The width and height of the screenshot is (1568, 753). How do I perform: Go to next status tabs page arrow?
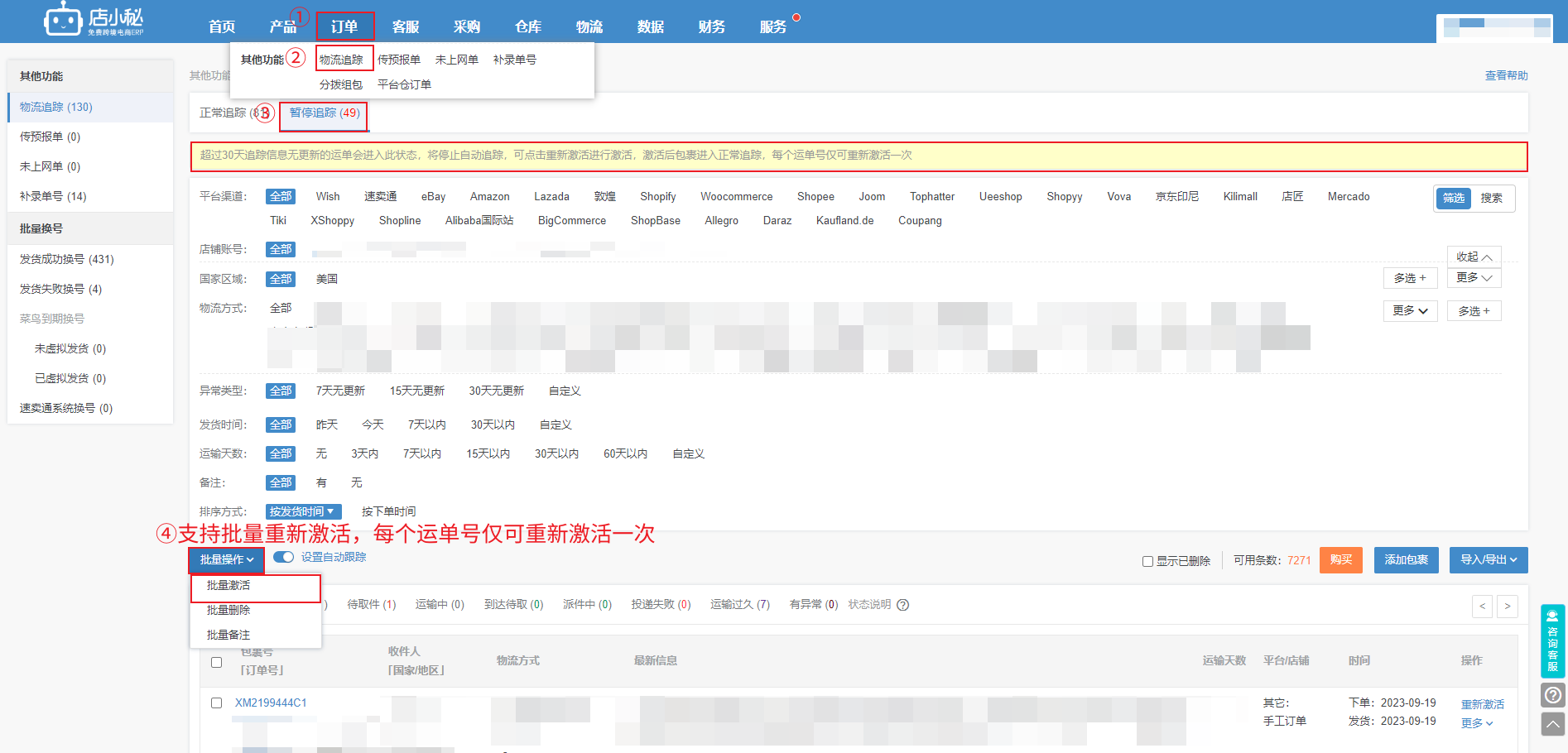click(1508, 607)
